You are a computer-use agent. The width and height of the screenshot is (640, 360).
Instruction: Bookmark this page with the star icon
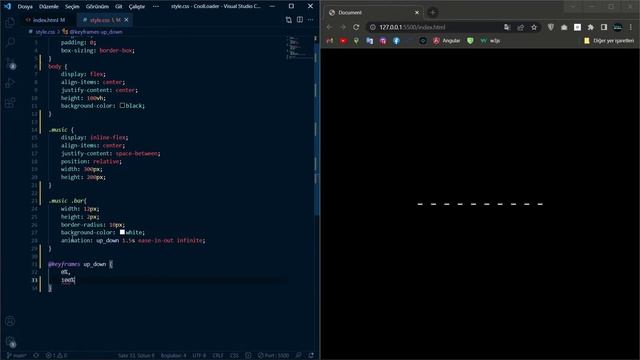coord(534,27)
